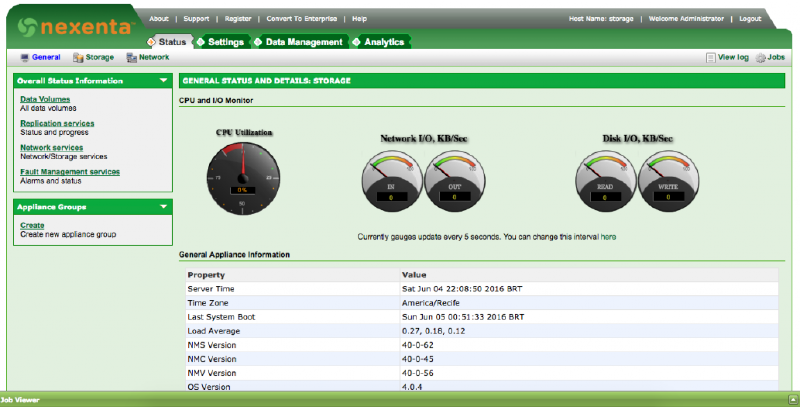This screenshot has height=407, width=800.
Task: Open the Network section icon
Action: tap(132, 58)
